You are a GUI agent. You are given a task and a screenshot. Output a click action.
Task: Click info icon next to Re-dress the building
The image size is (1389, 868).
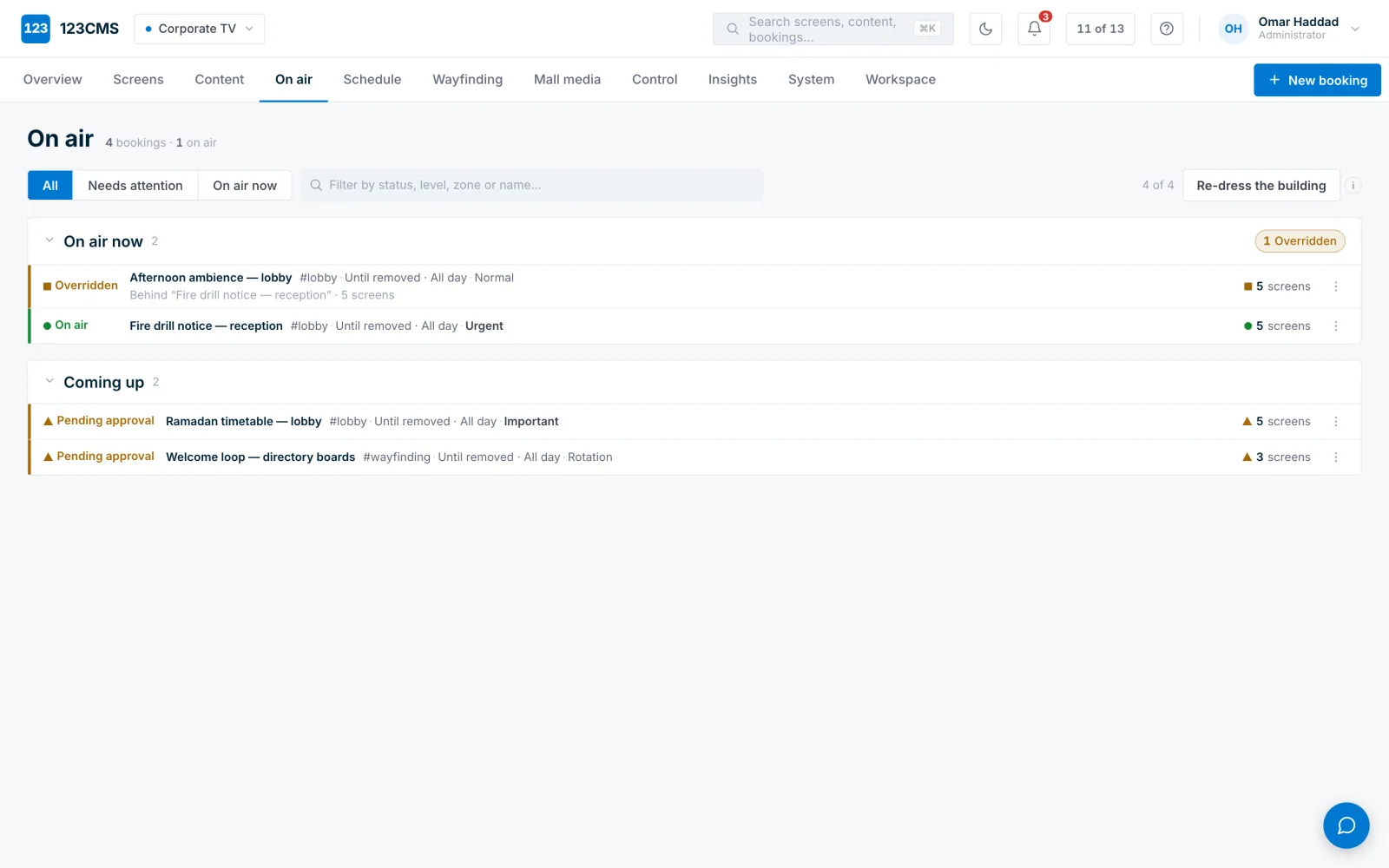click(x=1353, y=185)
